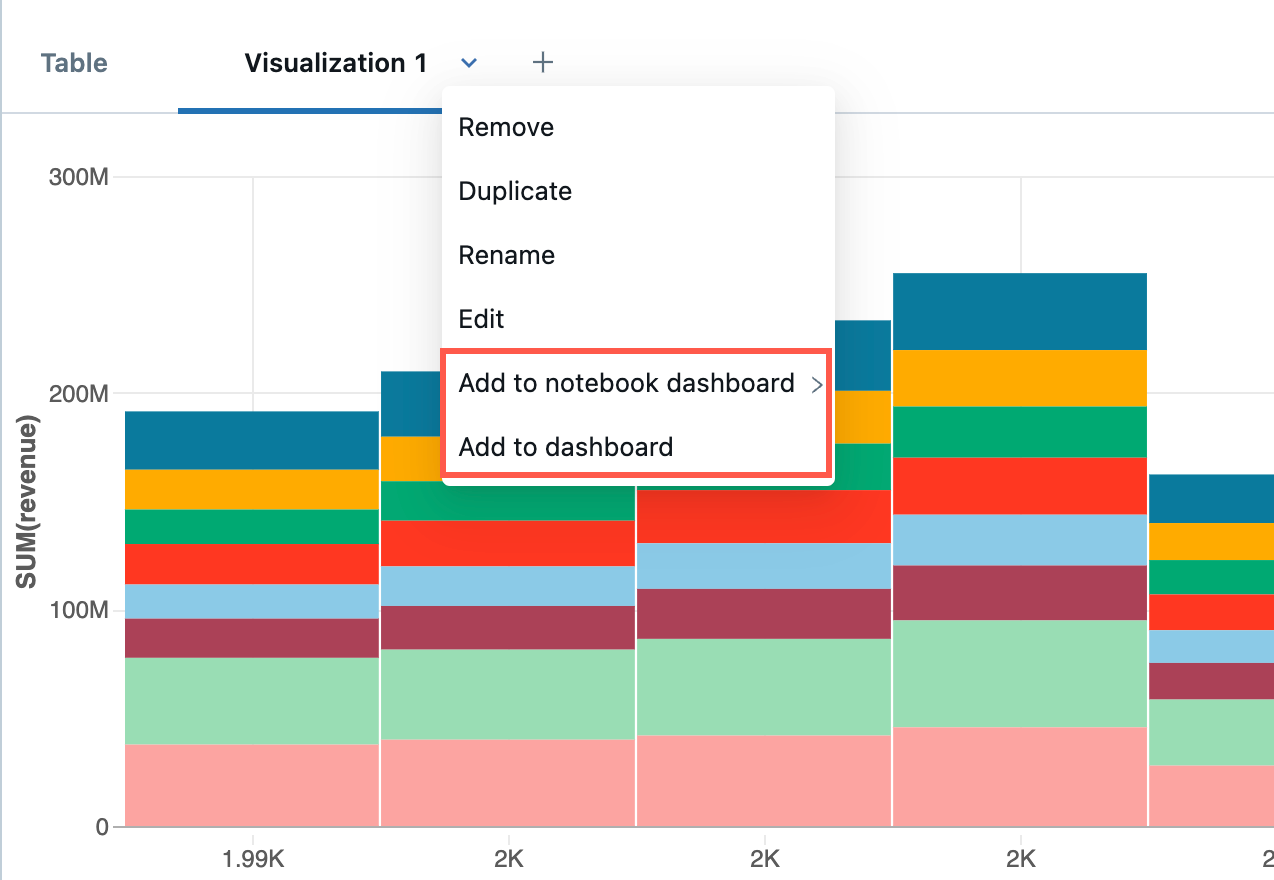
Task: Click Edit in the dropdown menu
Action: click(x=481, y=319)
